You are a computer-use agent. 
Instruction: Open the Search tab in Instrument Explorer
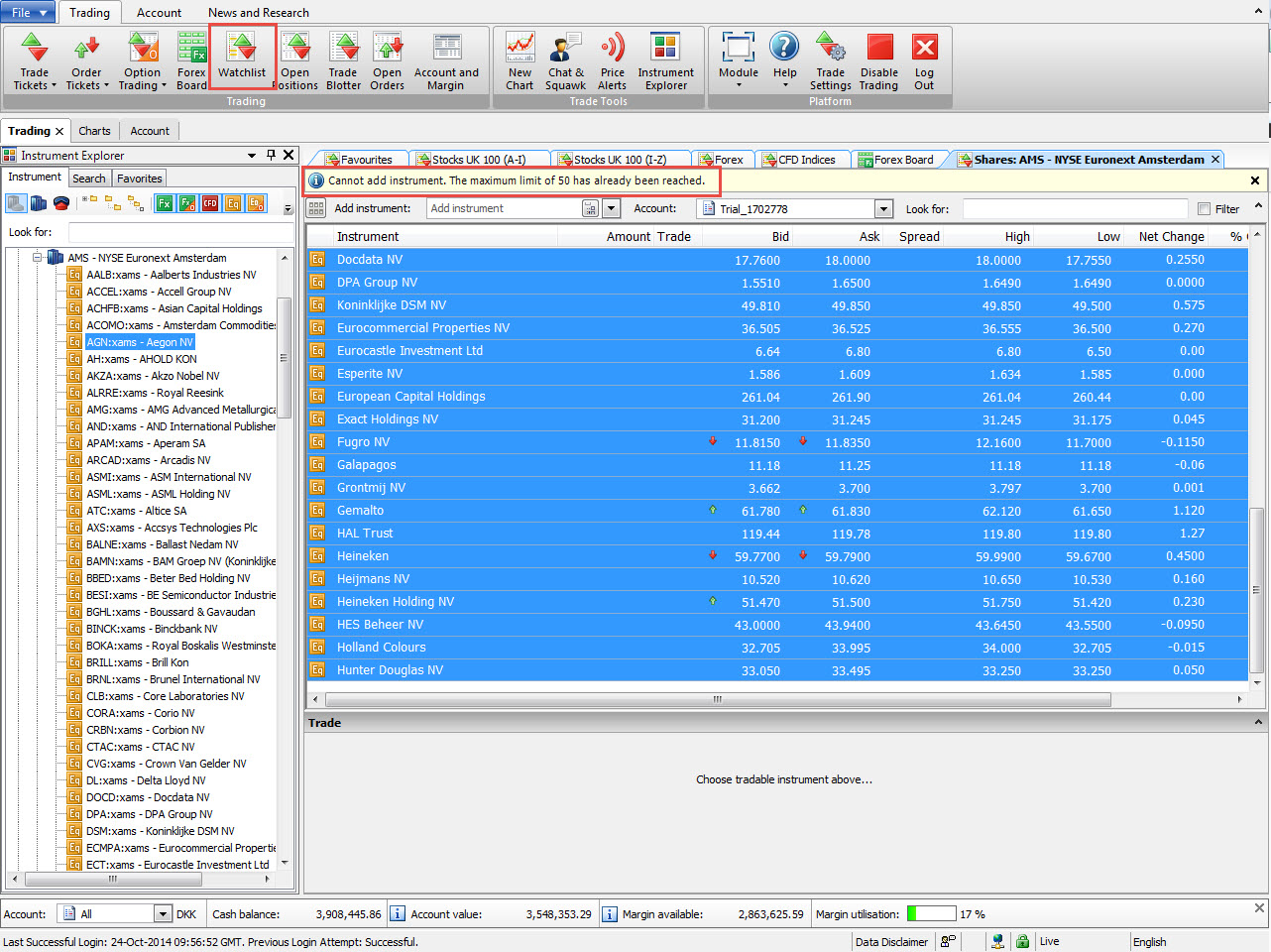coord(88,178)
